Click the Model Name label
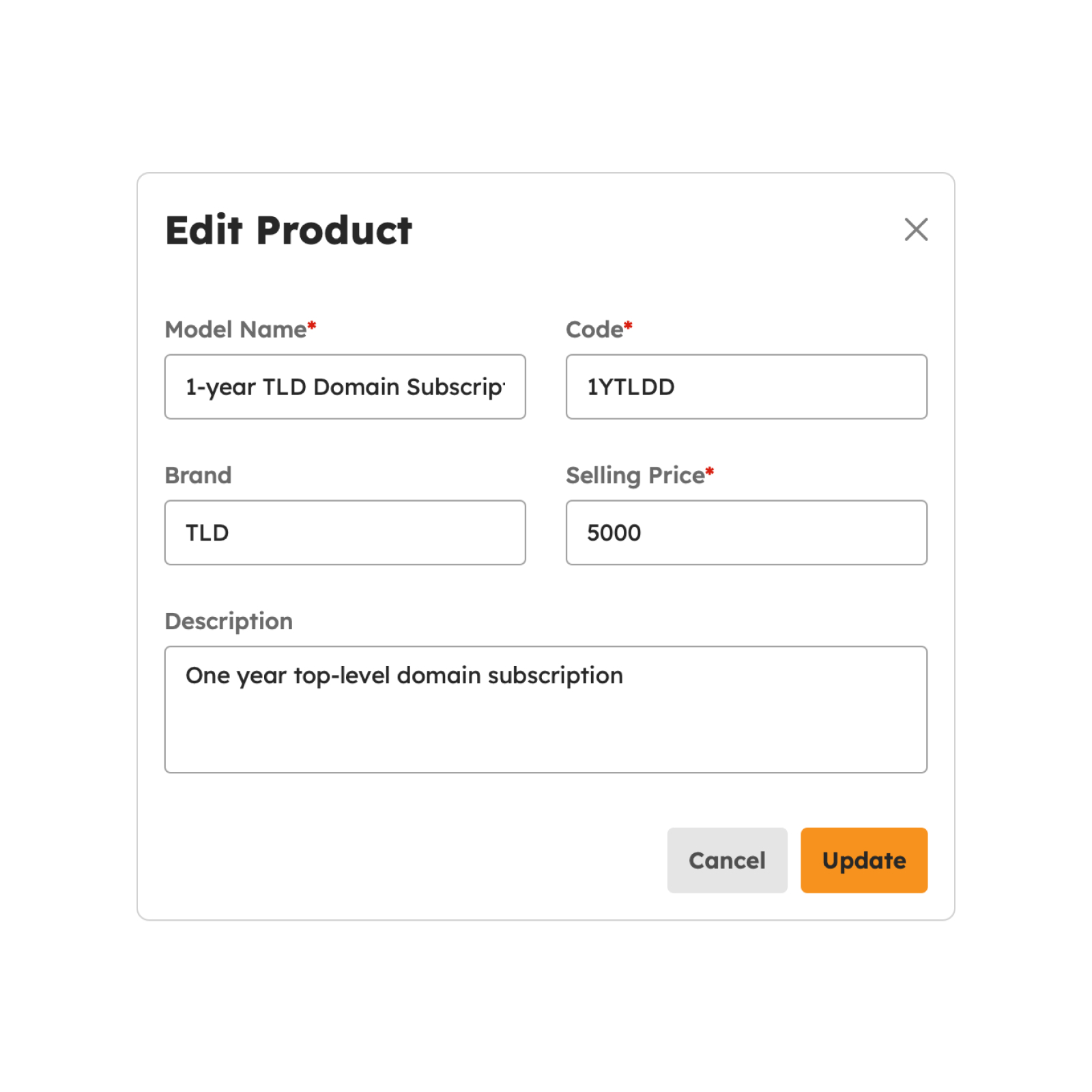Screen dimensions: 1092x1092 (x=235, y=330)
